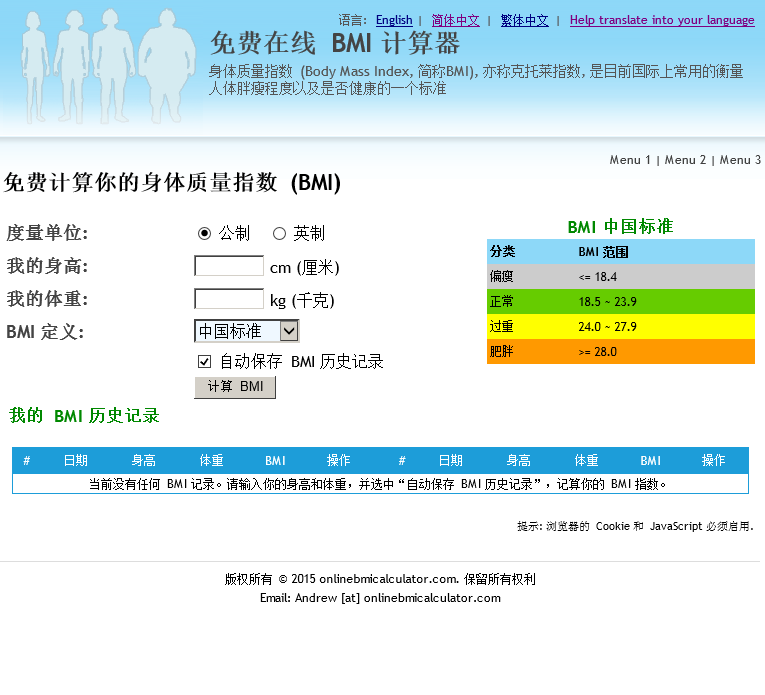The height and width of the screenshot is (695, 765).
Task: Switch language to English
Action: pos(394,20)
